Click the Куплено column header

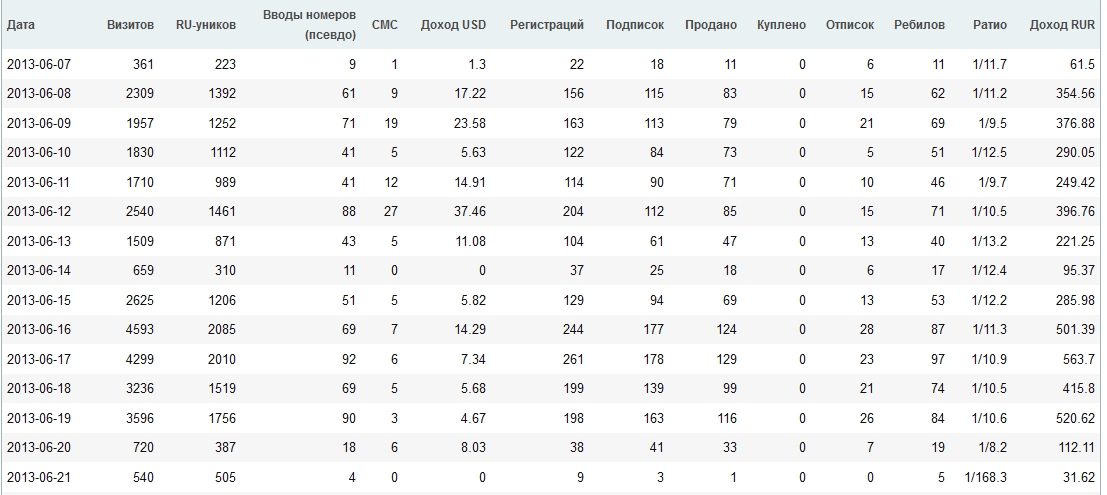(x=781, y=24)
